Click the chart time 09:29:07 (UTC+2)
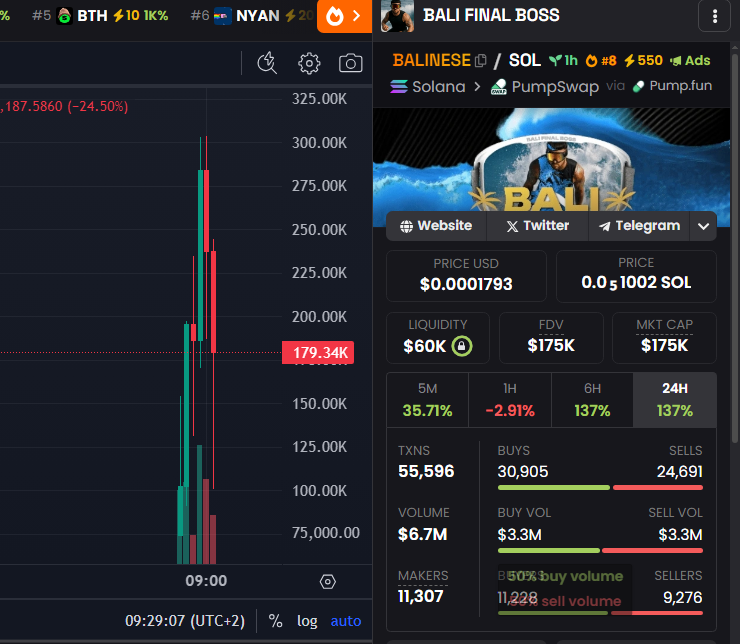The height and width of the screenshot is (644, 740). 185,621
